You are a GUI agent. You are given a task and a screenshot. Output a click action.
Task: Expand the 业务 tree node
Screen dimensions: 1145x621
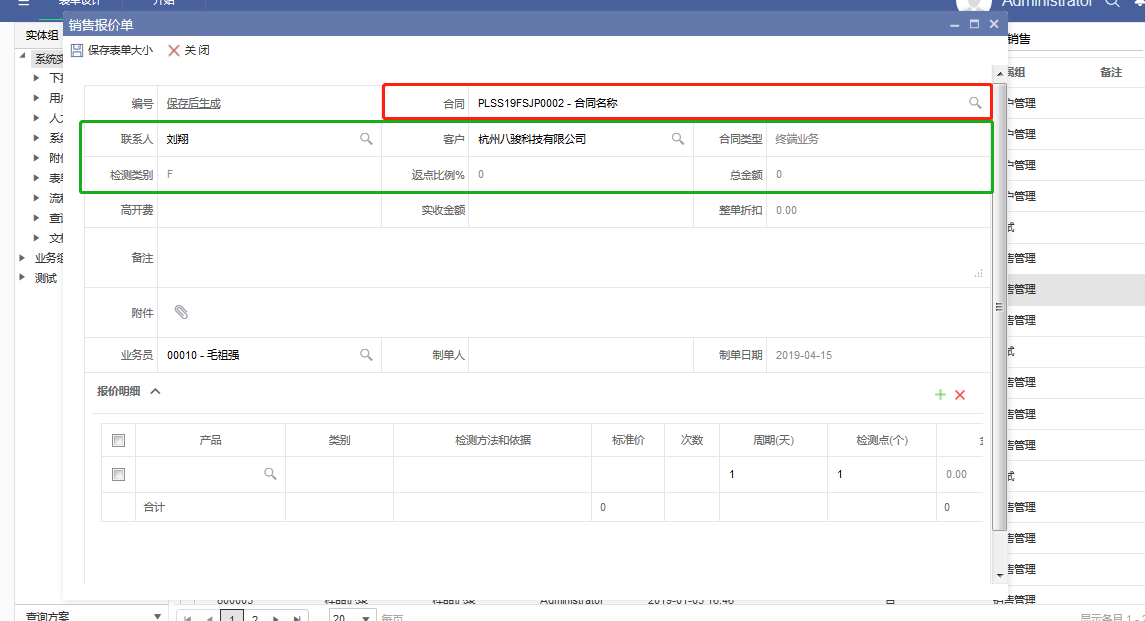(23, 258)
